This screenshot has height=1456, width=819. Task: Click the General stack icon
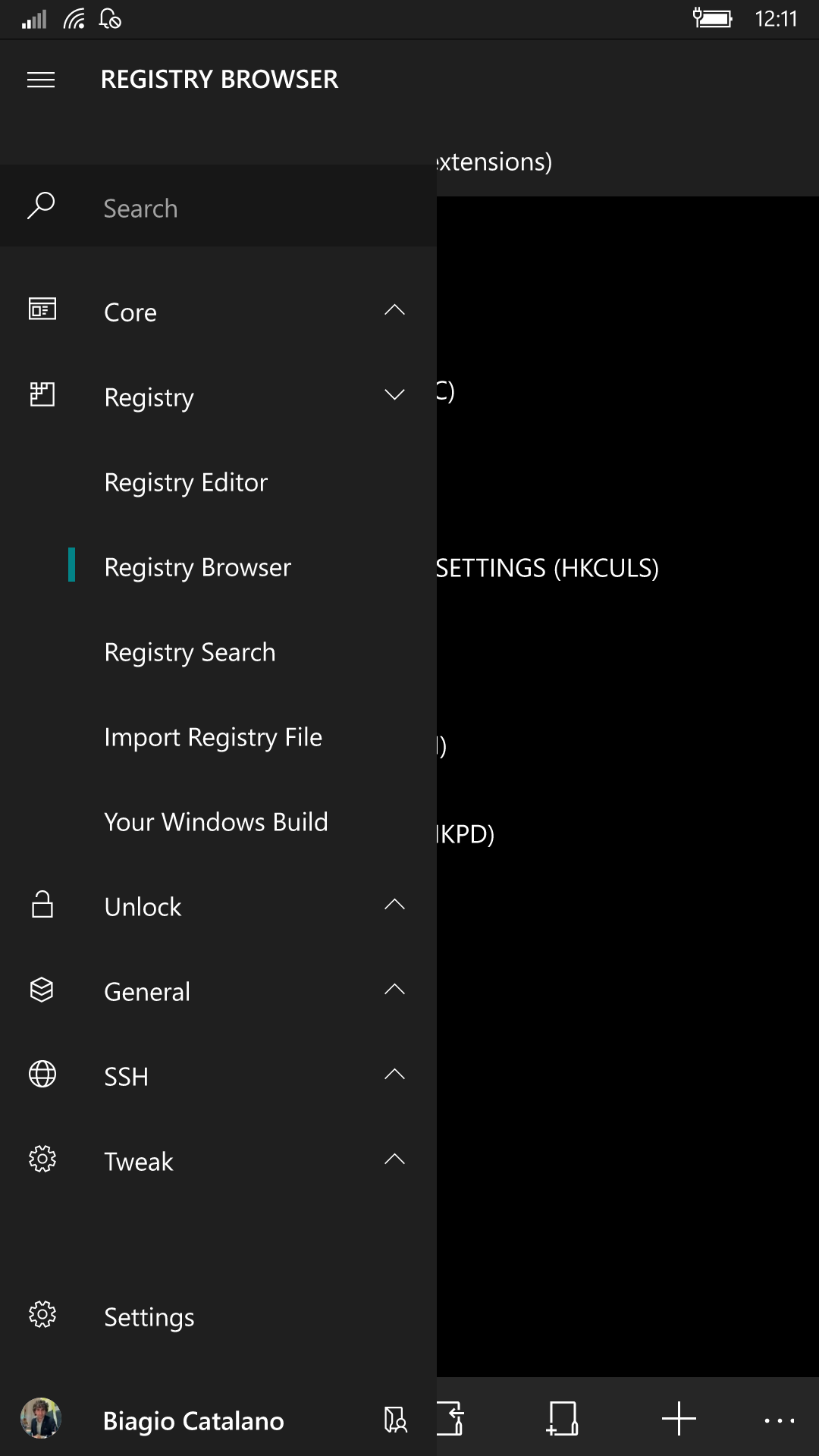point(42,990)
